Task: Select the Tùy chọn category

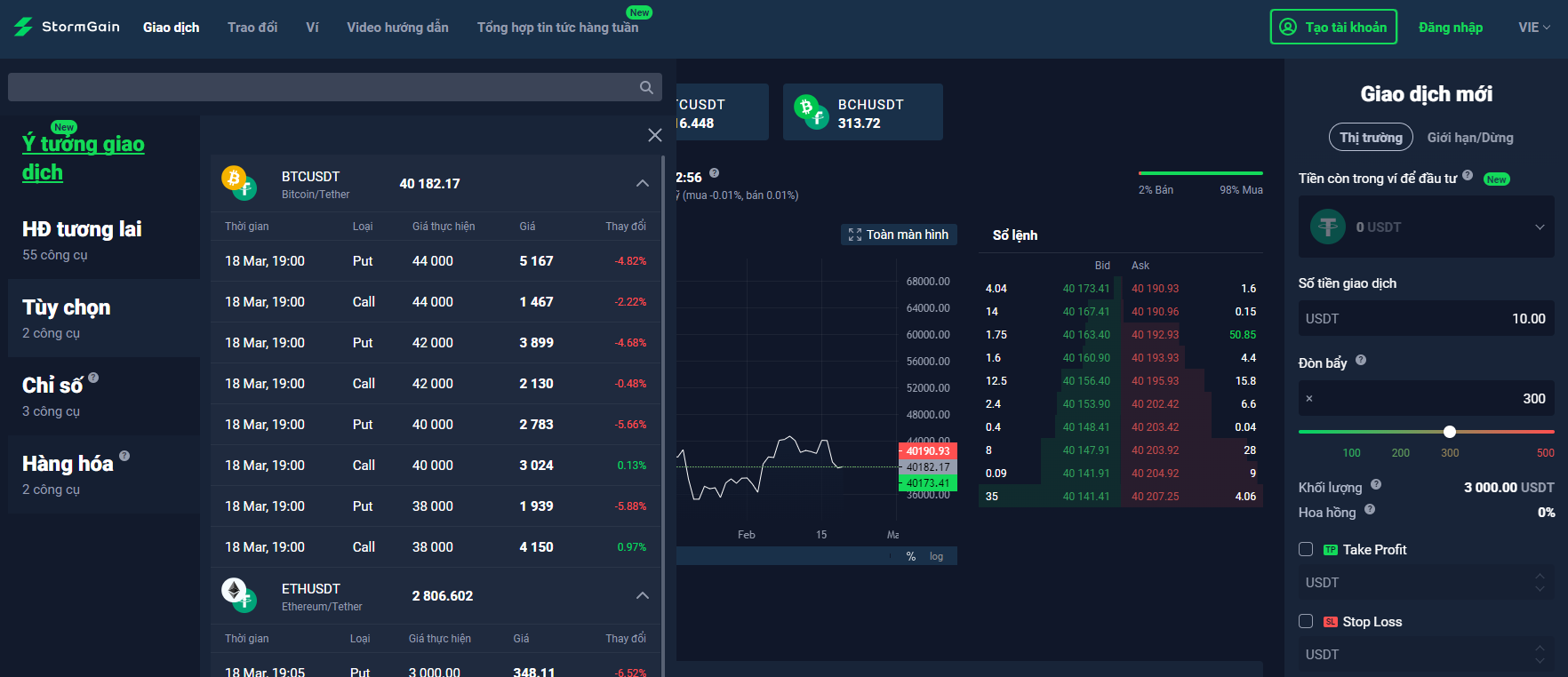Action: pyautogui.click(x=104, y=318)
